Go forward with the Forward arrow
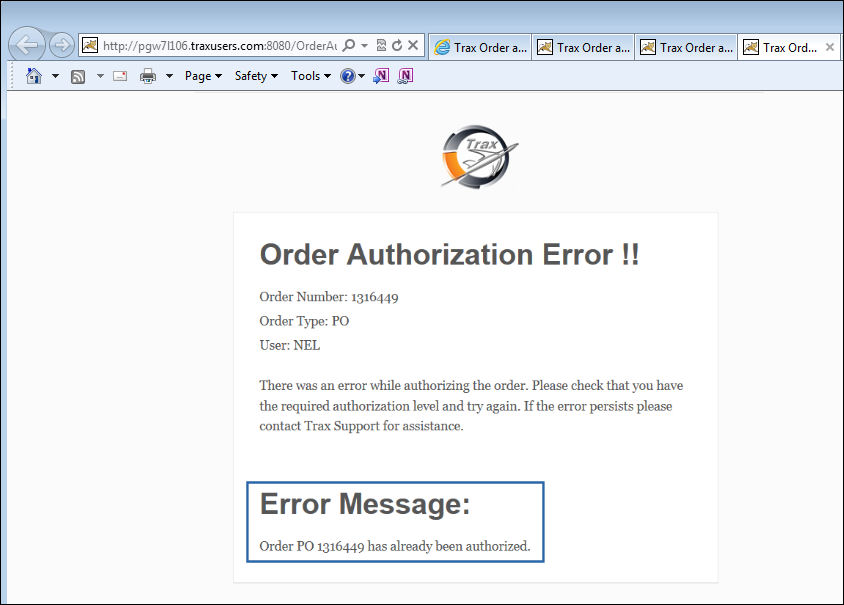The width and height of the screenshot is (844, 605). point(61,45)
